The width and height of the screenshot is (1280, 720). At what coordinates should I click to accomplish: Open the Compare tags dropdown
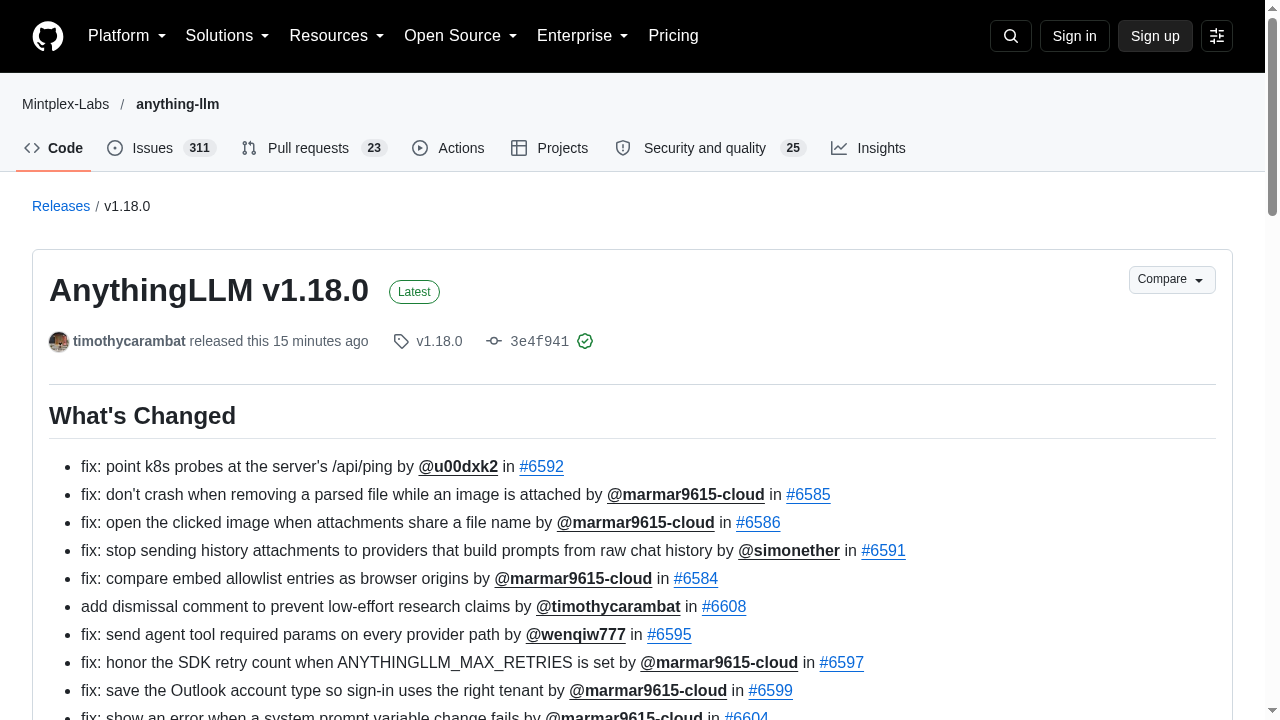(1172, 280)
